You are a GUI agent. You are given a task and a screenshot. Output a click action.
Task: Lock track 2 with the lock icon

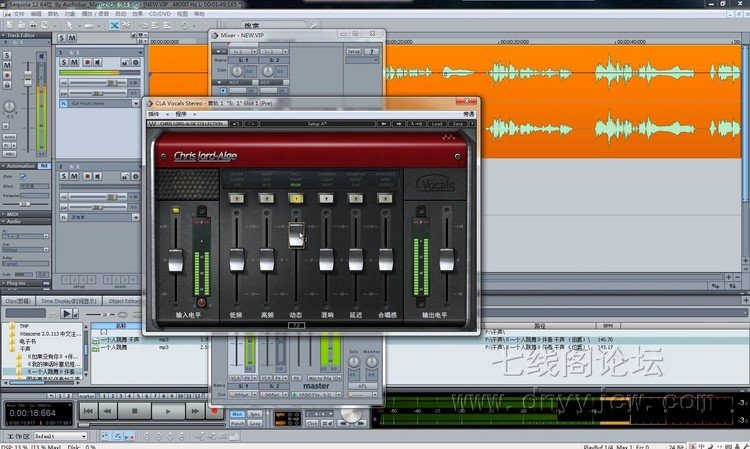pyautogui.click(x=125, y=176)
